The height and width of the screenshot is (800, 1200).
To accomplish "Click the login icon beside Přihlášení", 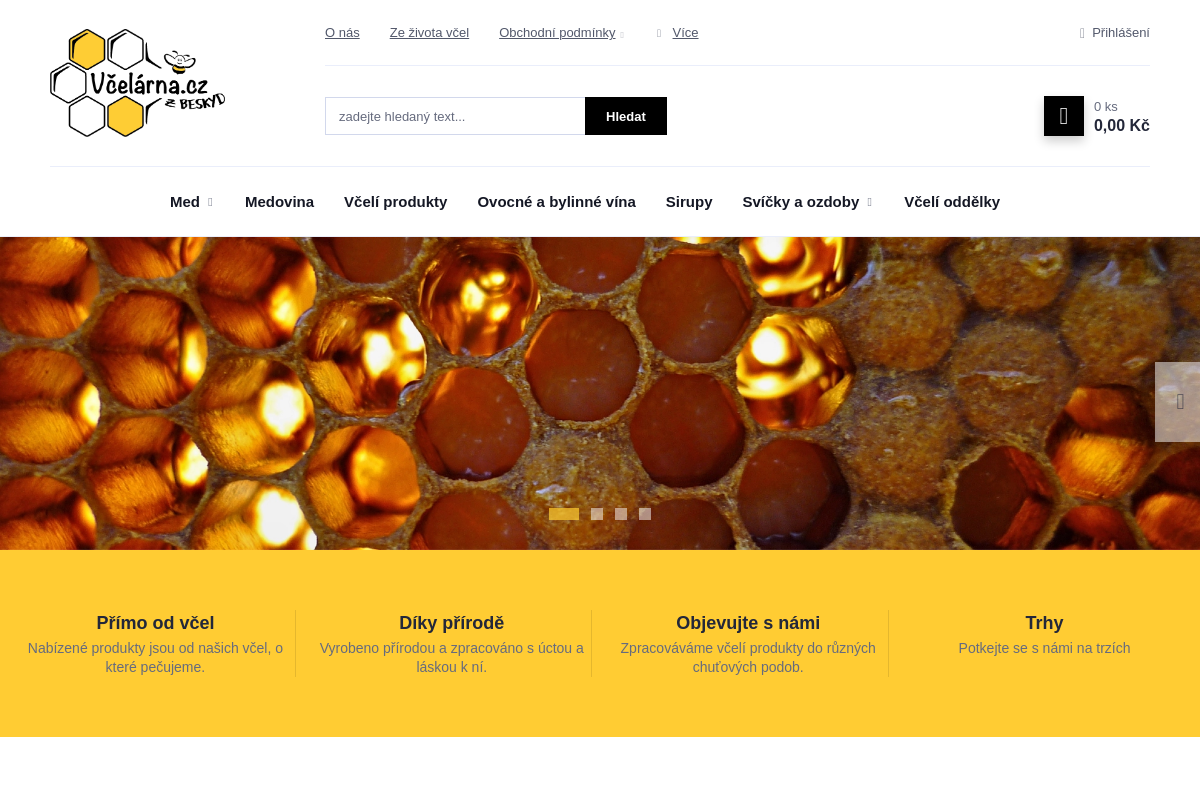I will coord(1082,33).
